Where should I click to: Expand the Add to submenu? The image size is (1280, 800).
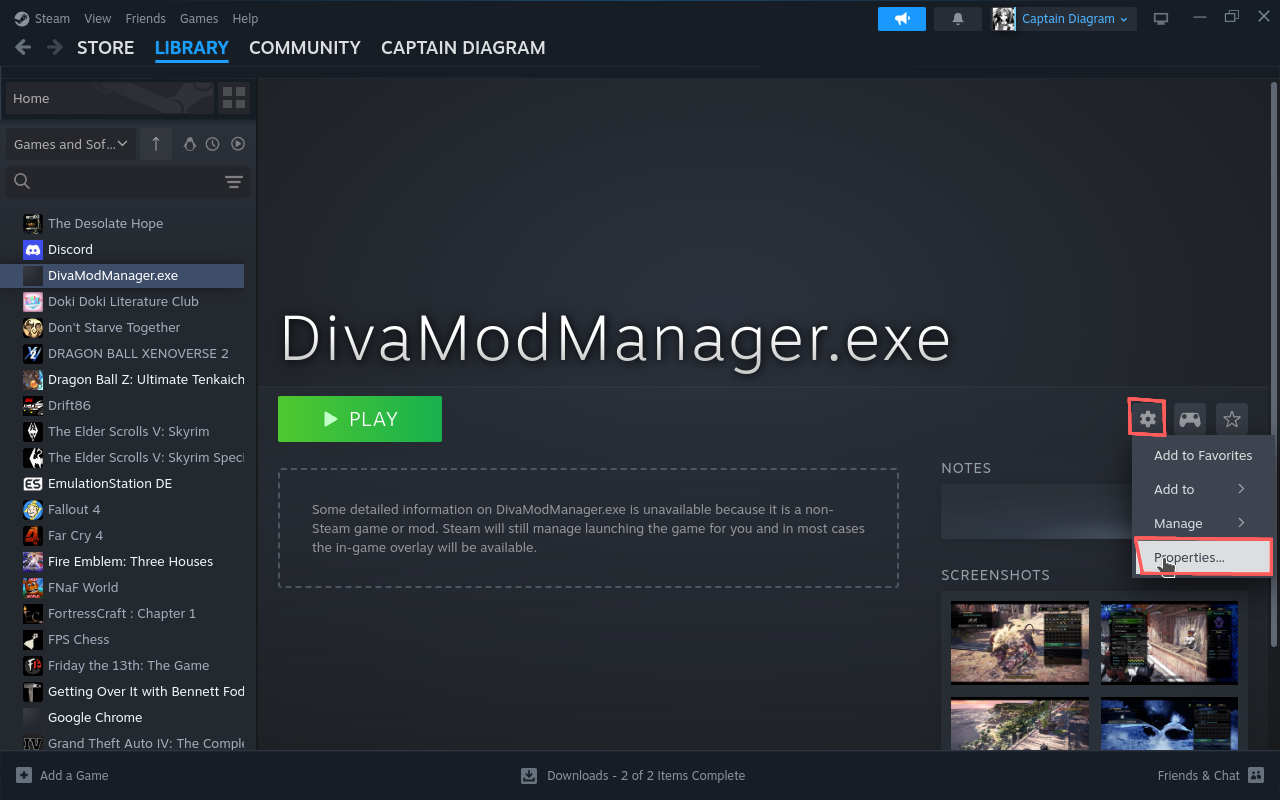tap(1203, 489)
